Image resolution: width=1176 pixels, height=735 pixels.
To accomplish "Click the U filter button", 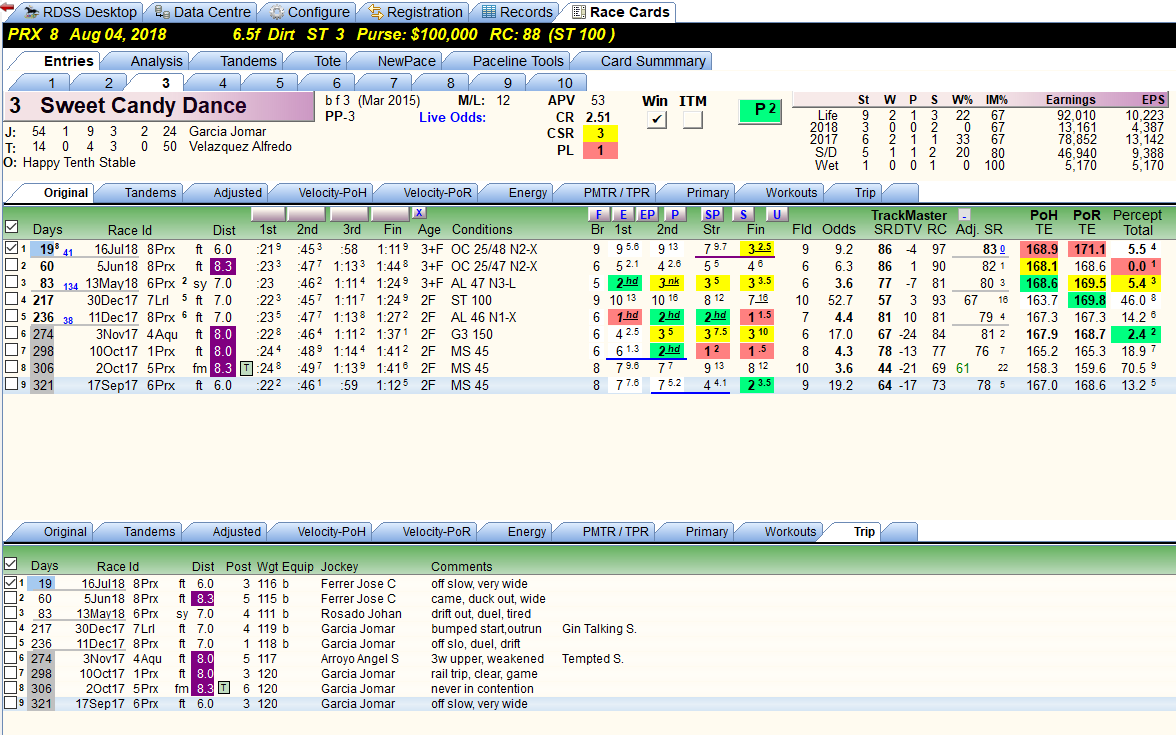I will coord(776,214).
